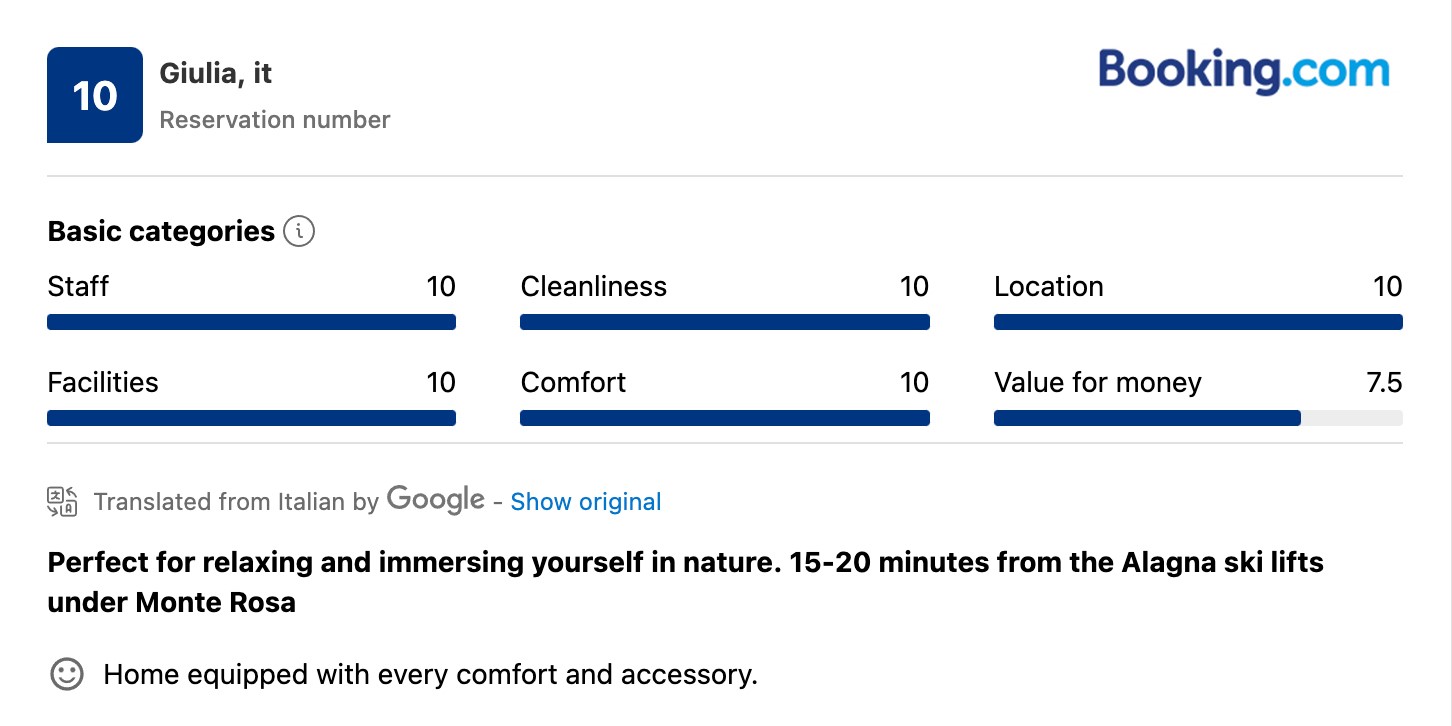Click the Cleanliness rating bar
The width and height of the screenshot is (1452, 726).
[725, 322]
